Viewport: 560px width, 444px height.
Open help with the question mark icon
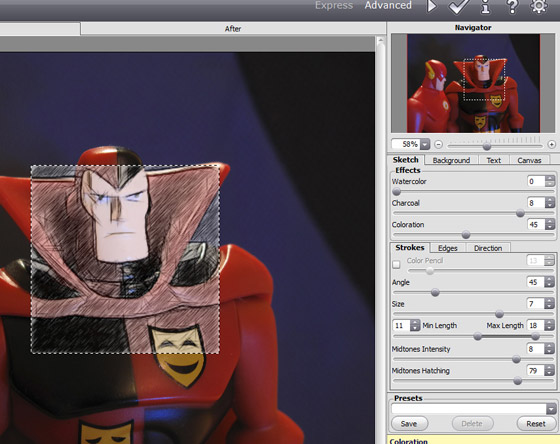click(512, 6)
